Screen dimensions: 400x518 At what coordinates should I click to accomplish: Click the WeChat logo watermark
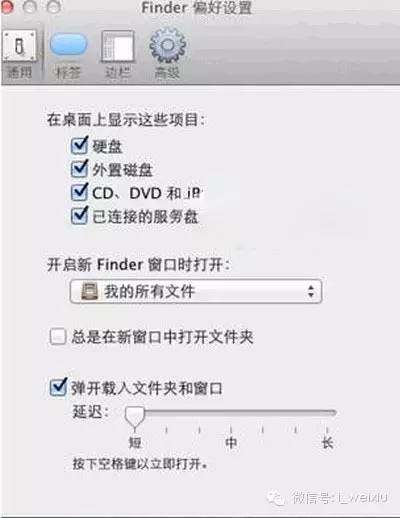(x=275, y=498)
